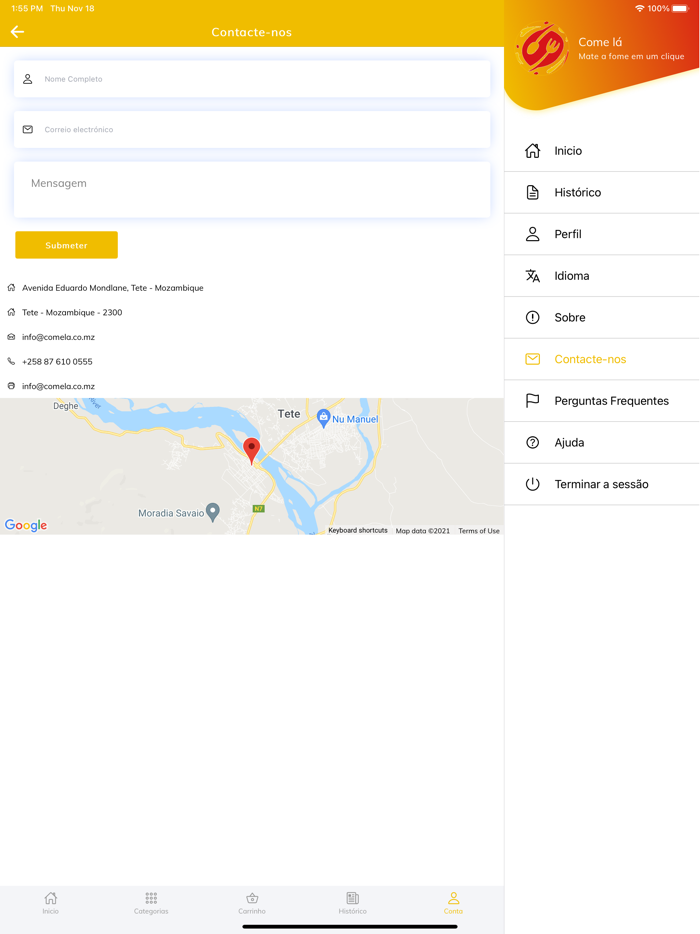Open the Ajuda menu entry
This screenshot has height=934, width=700.
602,443
